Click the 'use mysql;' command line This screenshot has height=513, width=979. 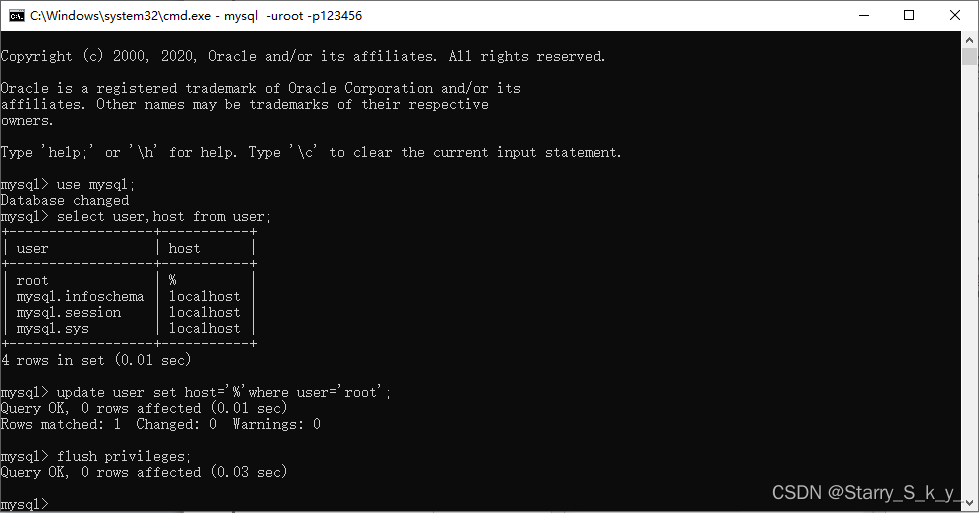click(x=67, y=185)
